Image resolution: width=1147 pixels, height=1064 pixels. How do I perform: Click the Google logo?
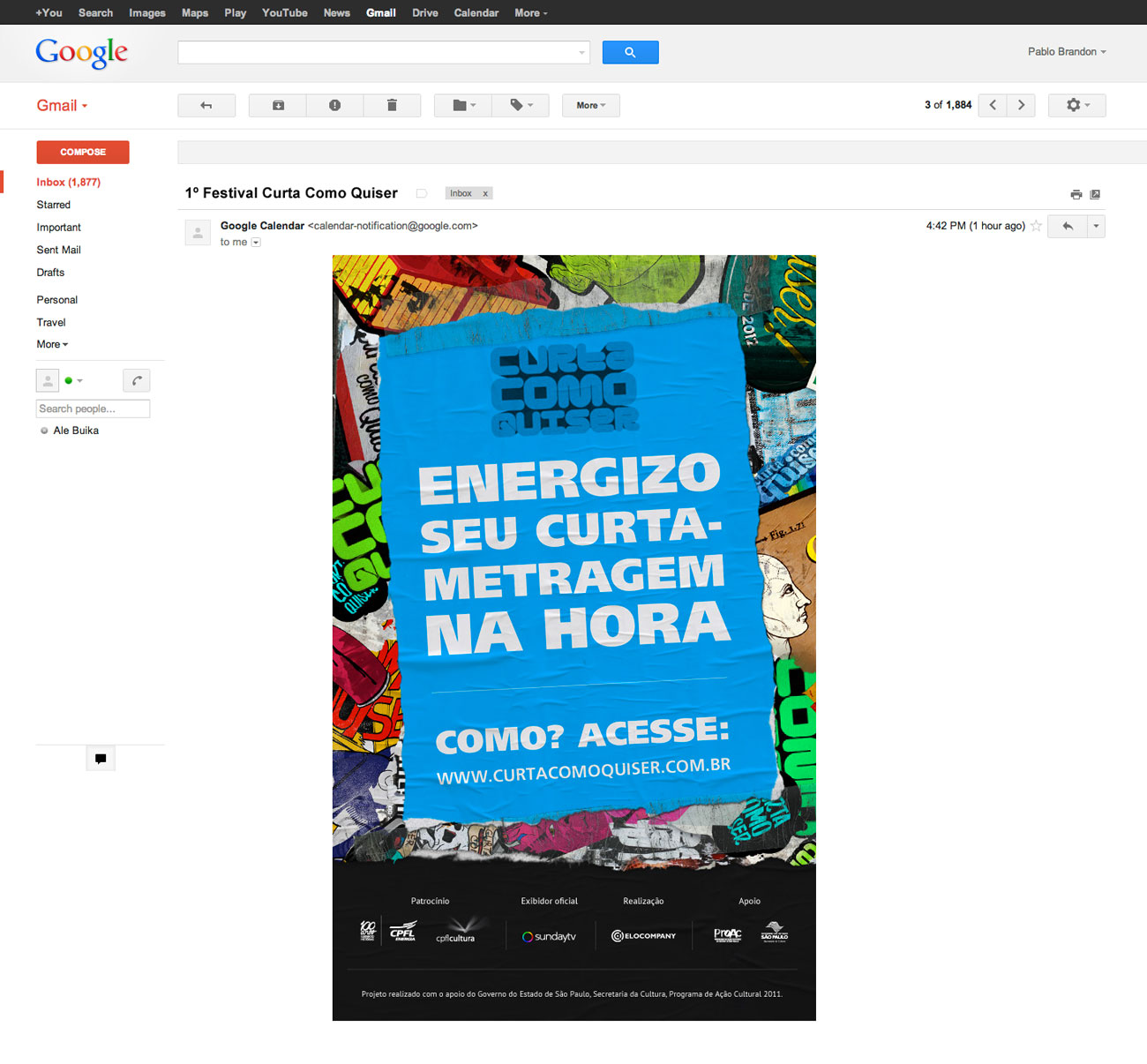pyautogui.click(x=82, y=52)
